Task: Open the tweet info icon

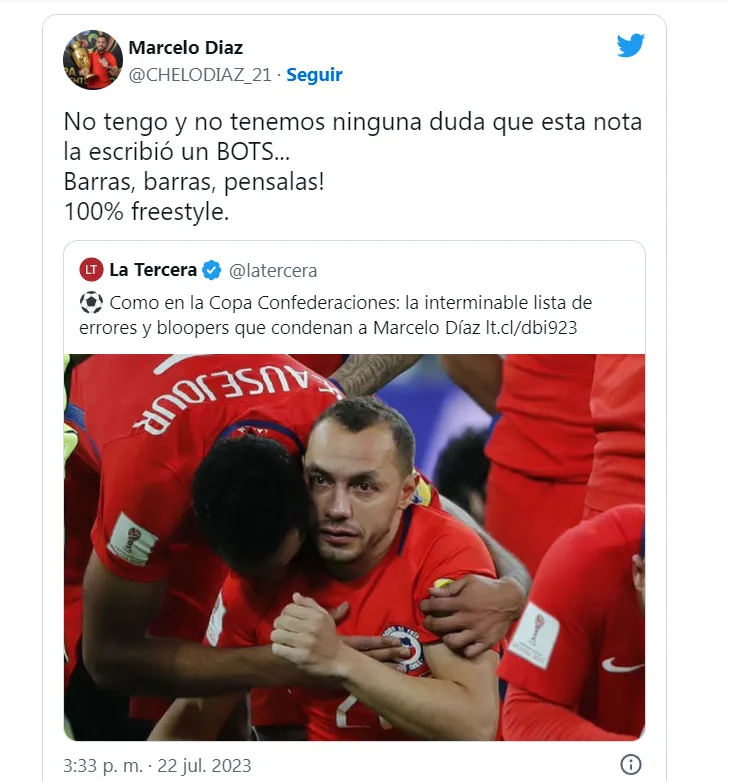Action: (630, 764)
